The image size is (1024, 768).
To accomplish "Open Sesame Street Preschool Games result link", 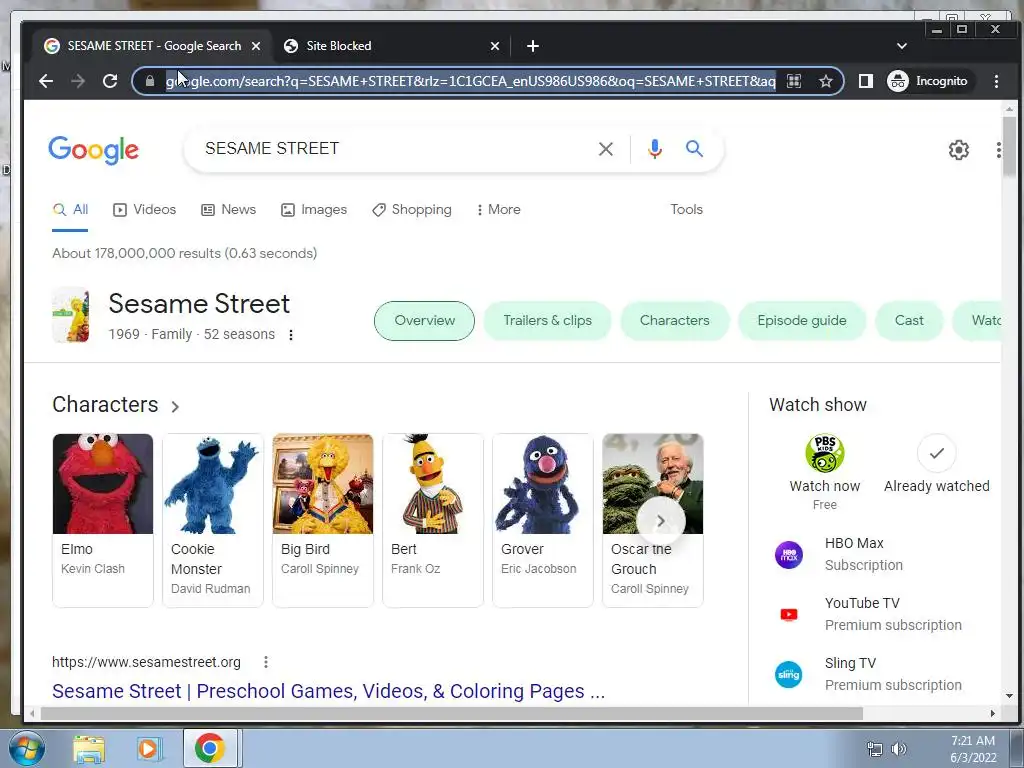I will (328, 691).
